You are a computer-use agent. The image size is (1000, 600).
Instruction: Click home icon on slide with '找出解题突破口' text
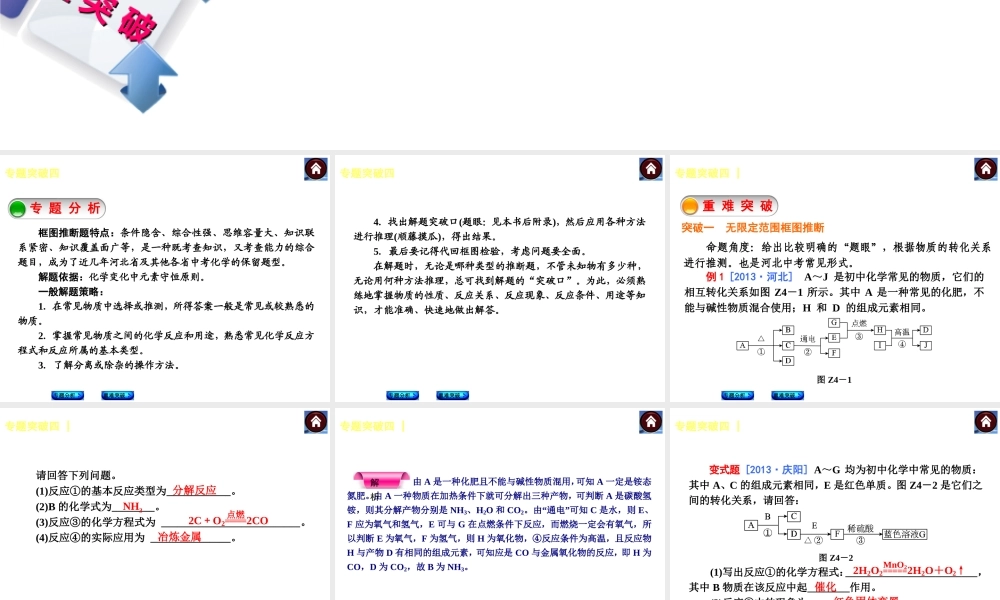click(651, 169)
